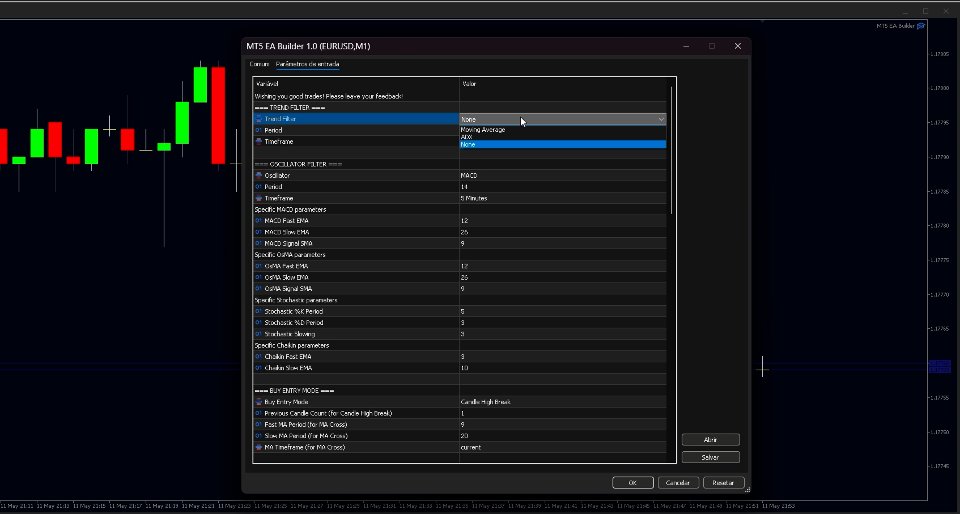Click the enum icon beside Buy Entry Mode
960x514 pixels.
click(x=258, y=403)
